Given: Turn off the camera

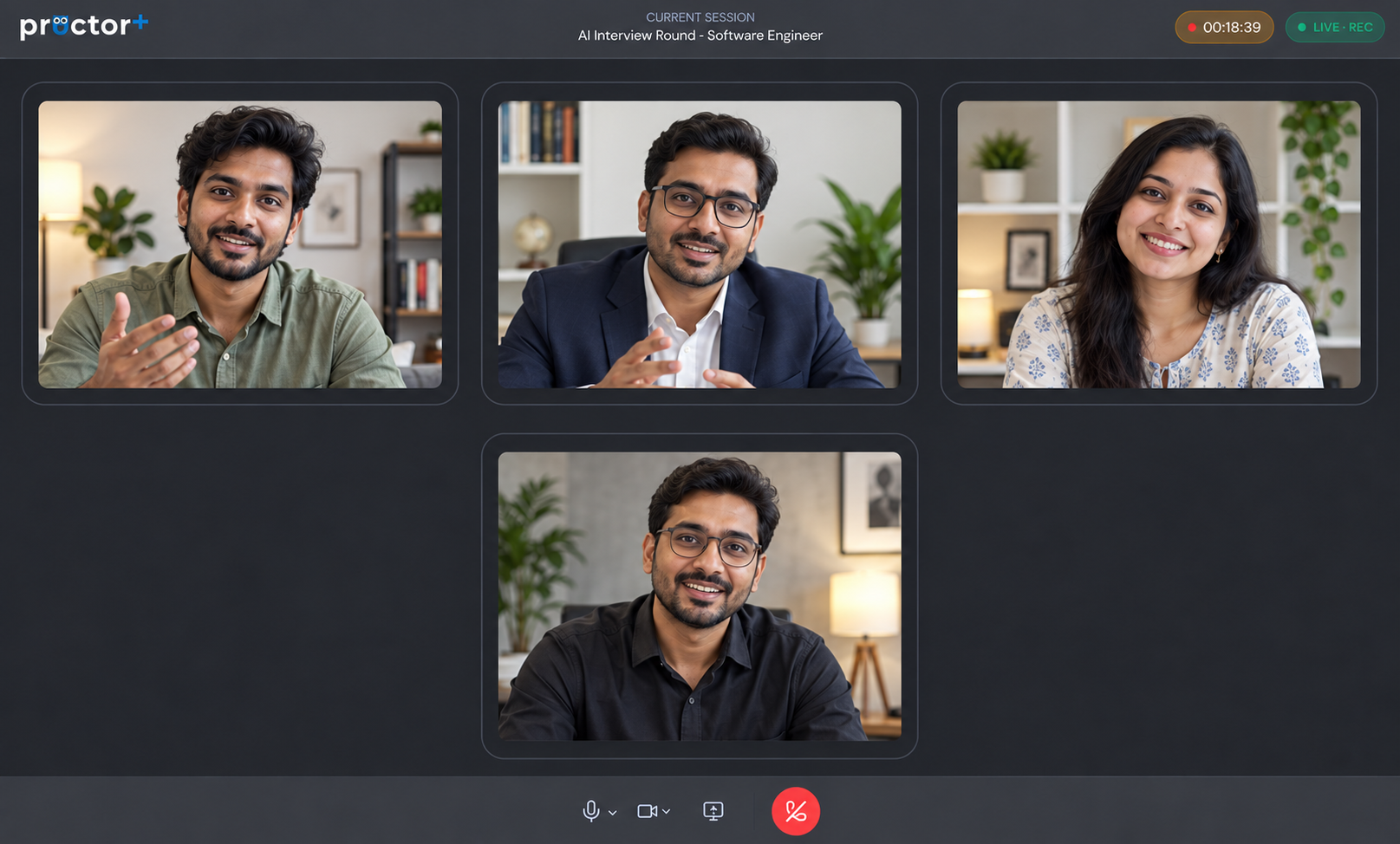Looking at the screenshot, I should click(x=647, y=811).
